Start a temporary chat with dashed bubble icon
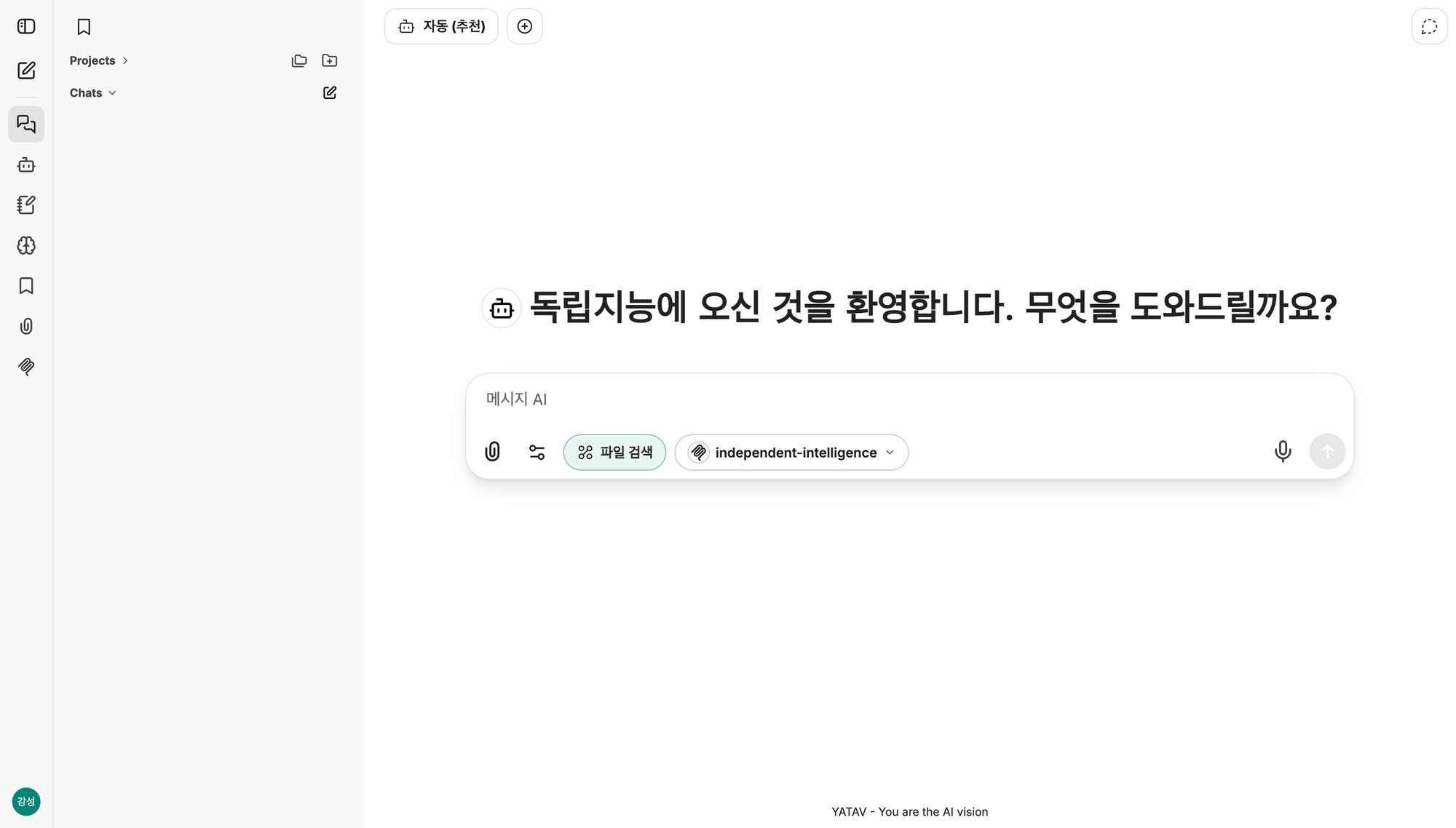This screenshot has width=1456, height=828. point(1429,27)
